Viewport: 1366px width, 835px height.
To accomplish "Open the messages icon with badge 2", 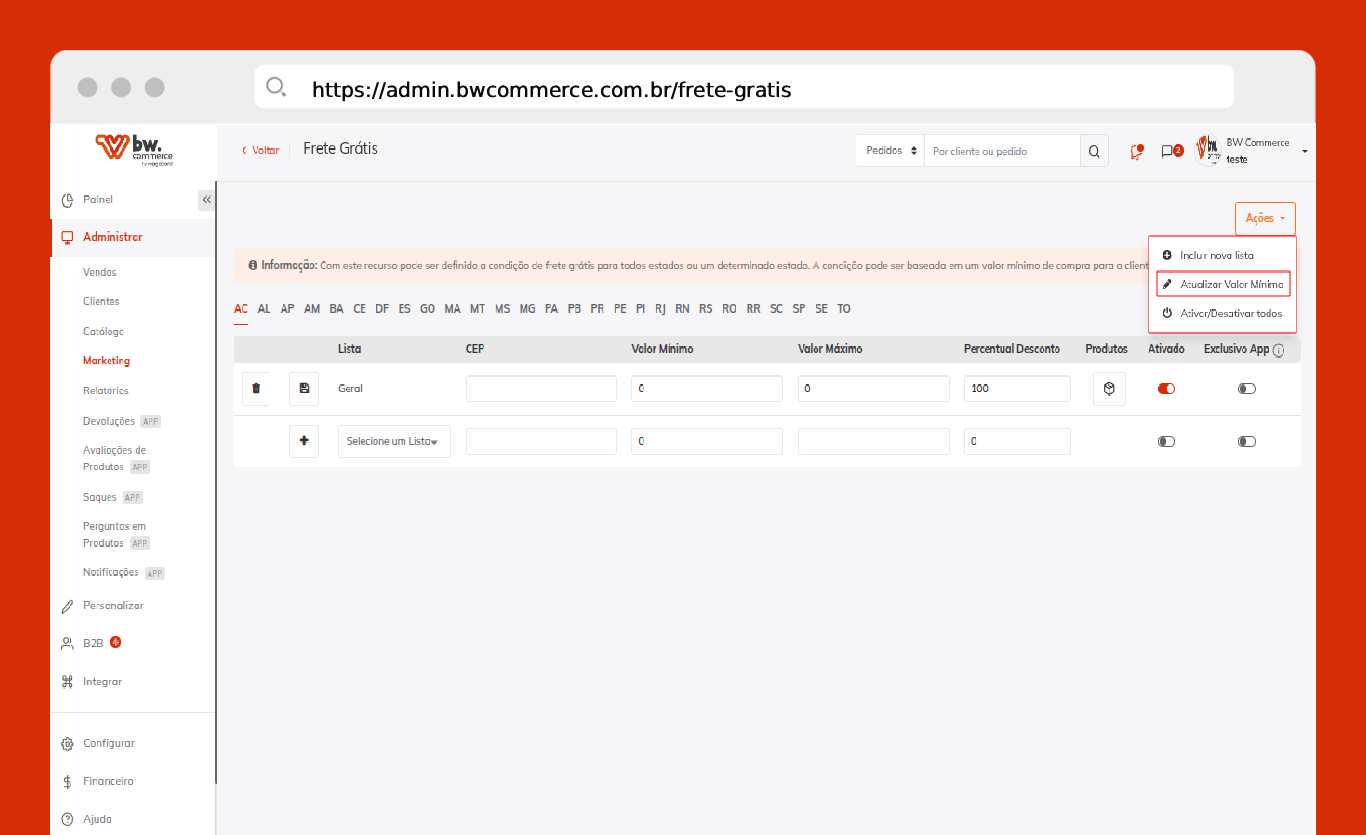I will [1171, 151].
